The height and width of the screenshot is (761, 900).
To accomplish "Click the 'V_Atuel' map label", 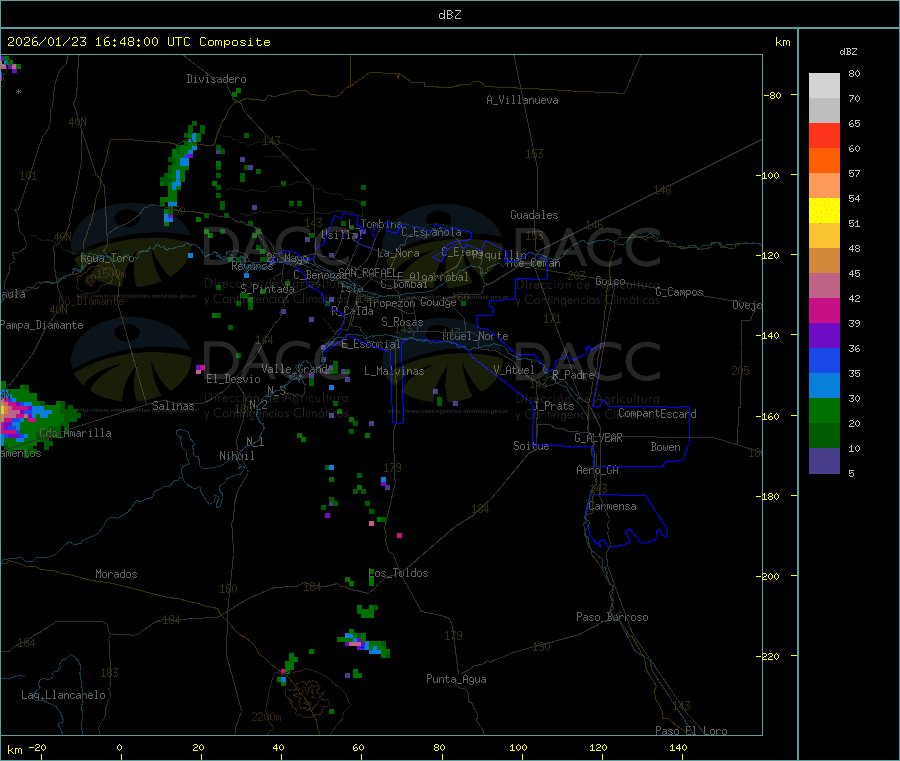I will click(x=514, y=370).
